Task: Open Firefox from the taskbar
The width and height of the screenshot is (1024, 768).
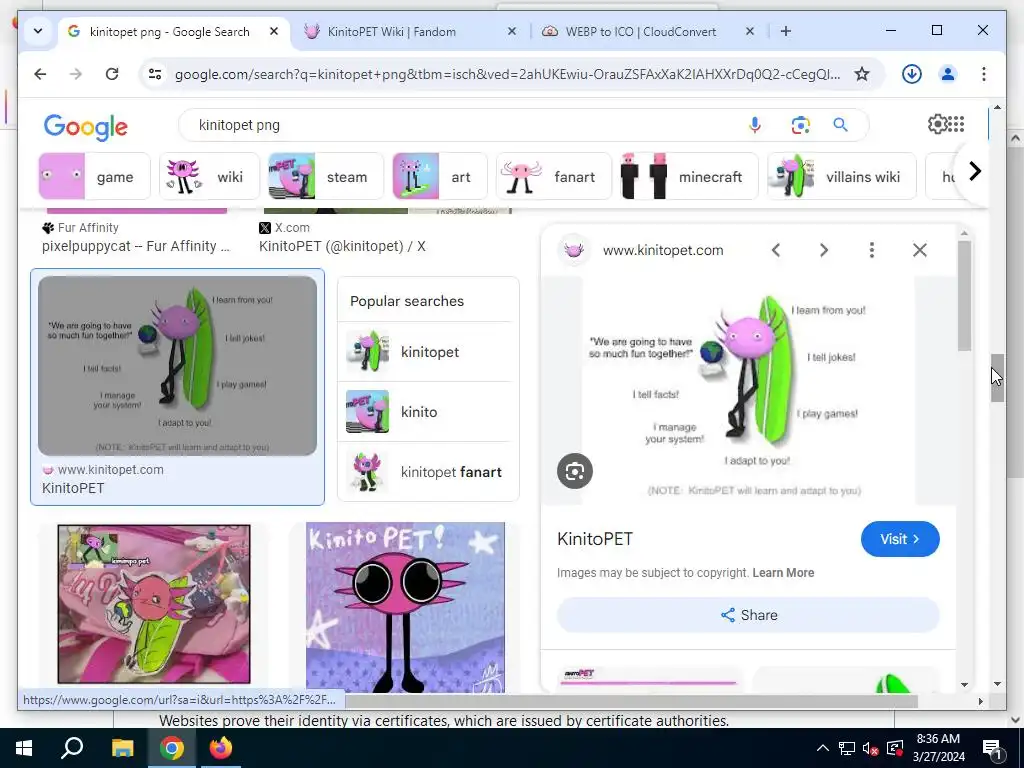Action: tap(221, 748)
